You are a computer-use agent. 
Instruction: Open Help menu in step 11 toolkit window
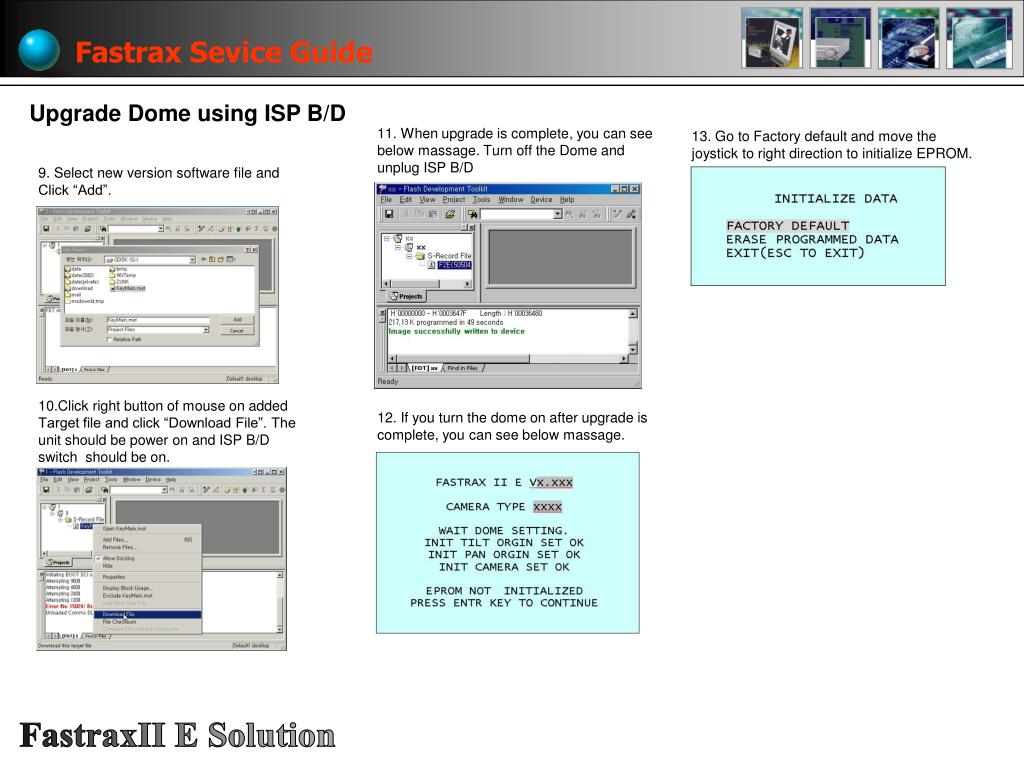(567, 200)
